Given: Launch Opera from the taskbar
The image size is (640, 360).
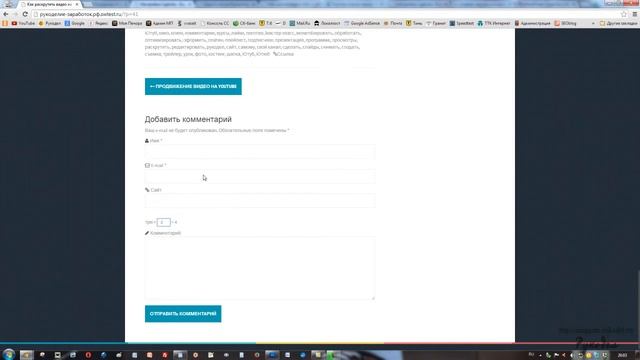Looking at the screenshot, I should pos(88,355).
